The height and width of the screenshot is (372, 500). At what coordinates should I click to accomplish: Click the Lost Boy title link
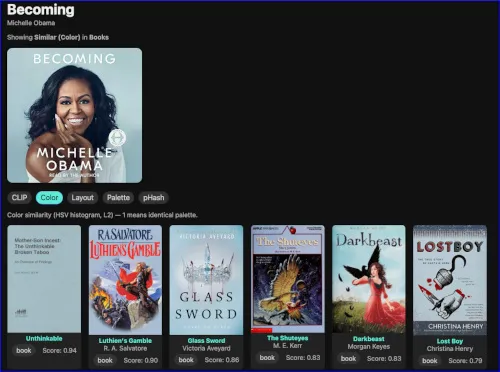click(x=450, y=341)
